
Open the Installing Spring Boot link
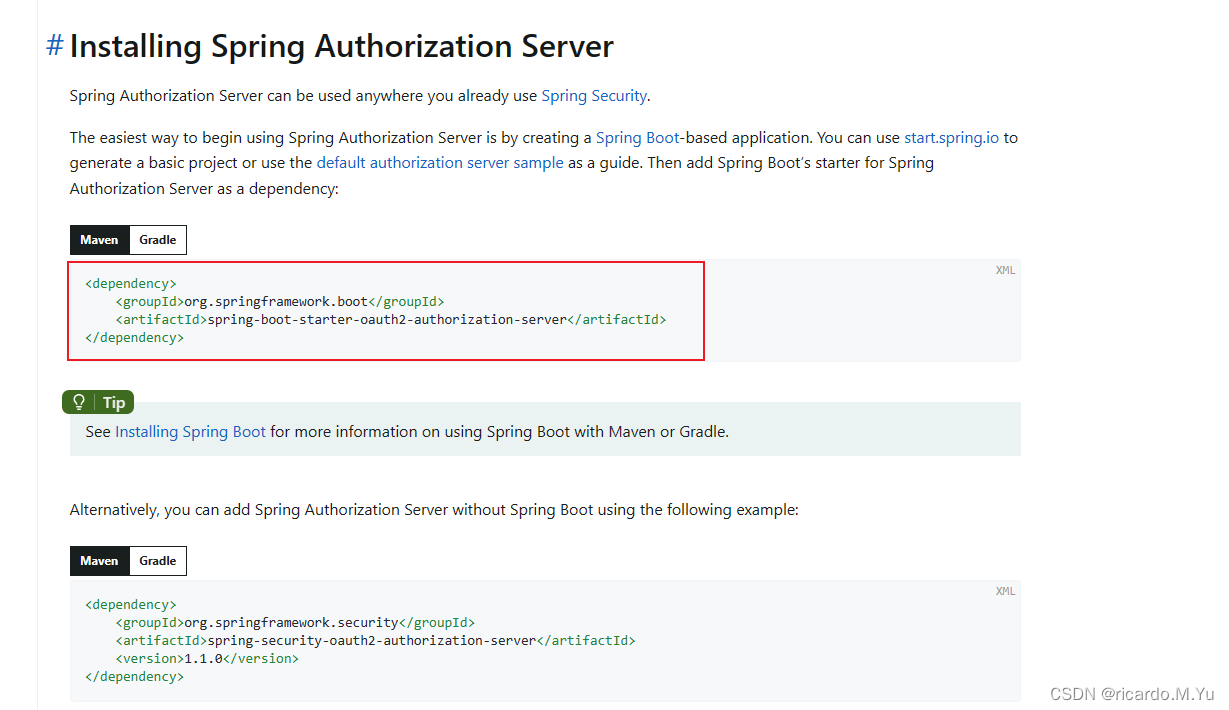click(190, 432)
